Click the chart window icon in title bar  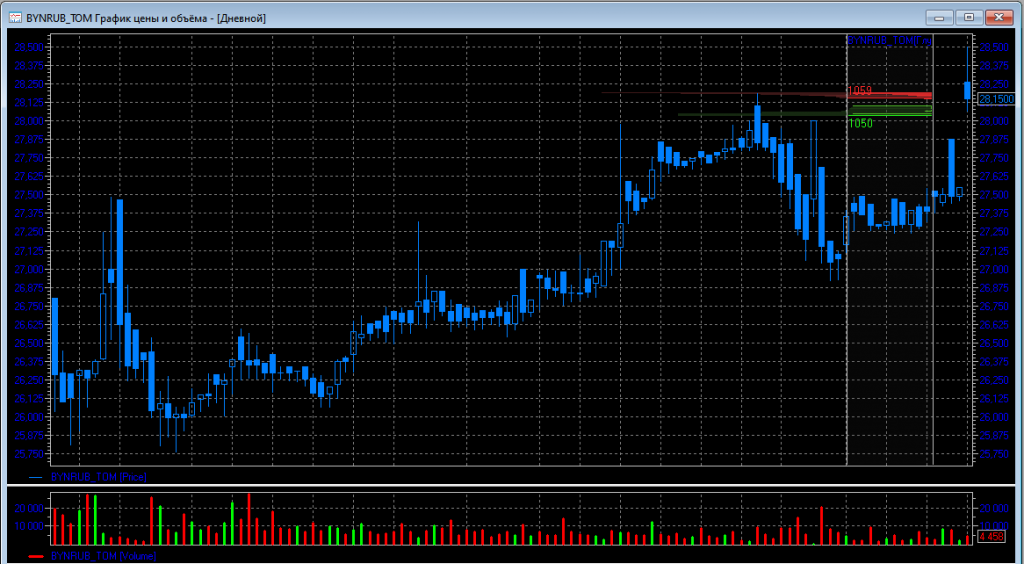click(x=14, y=18)
